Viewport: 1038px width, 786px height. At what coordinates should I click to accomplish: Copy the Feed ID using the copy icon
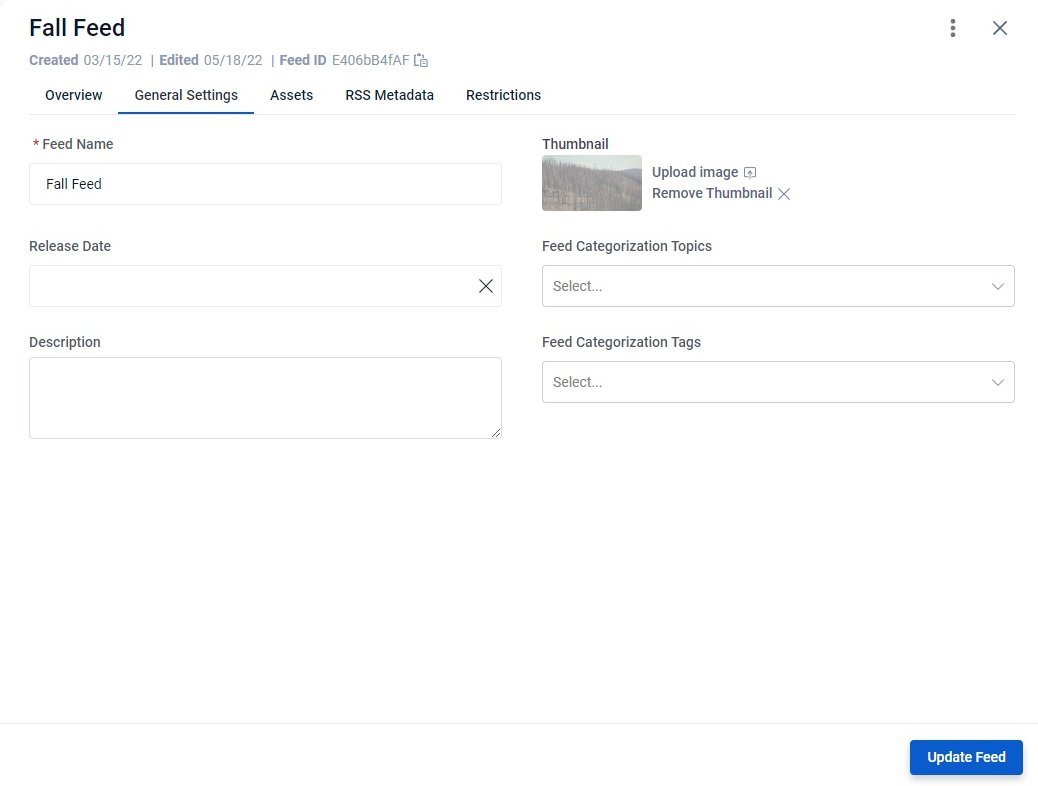[x=420, y=60]
